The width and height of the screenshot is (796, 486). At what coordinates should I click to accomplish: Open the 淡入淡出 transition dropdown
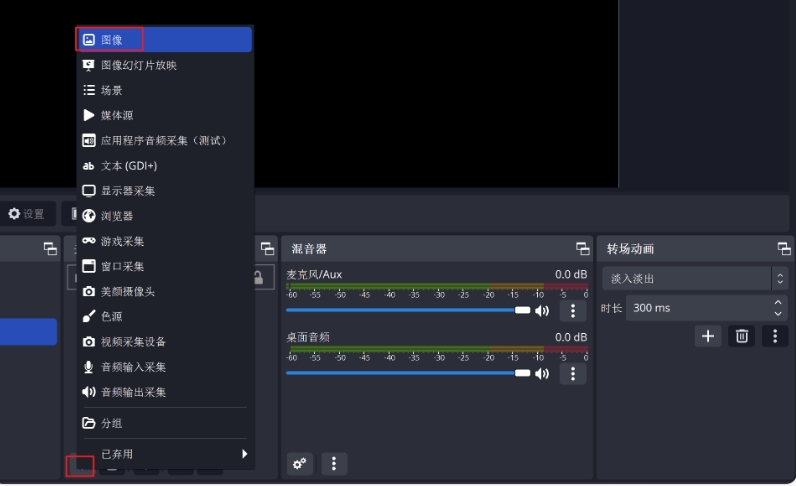coord(694,279)
